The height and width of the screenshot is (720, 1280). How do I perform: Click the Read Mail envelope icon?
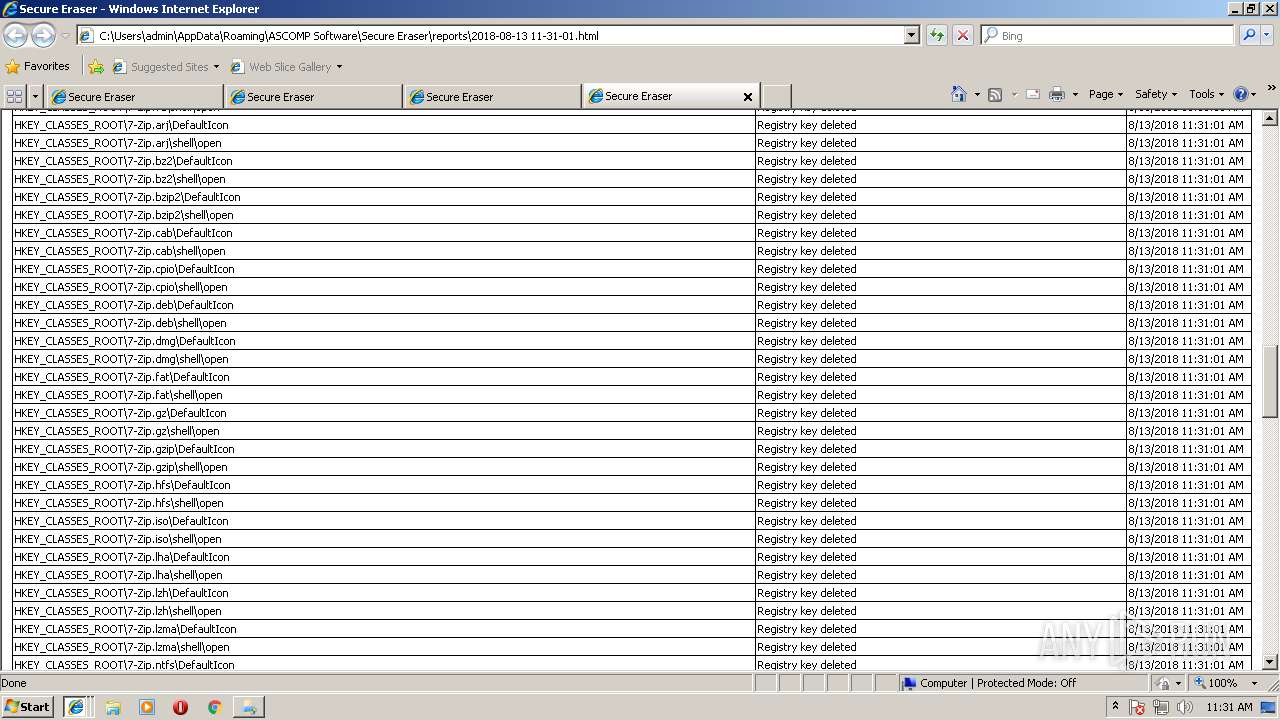point(1033,94)
